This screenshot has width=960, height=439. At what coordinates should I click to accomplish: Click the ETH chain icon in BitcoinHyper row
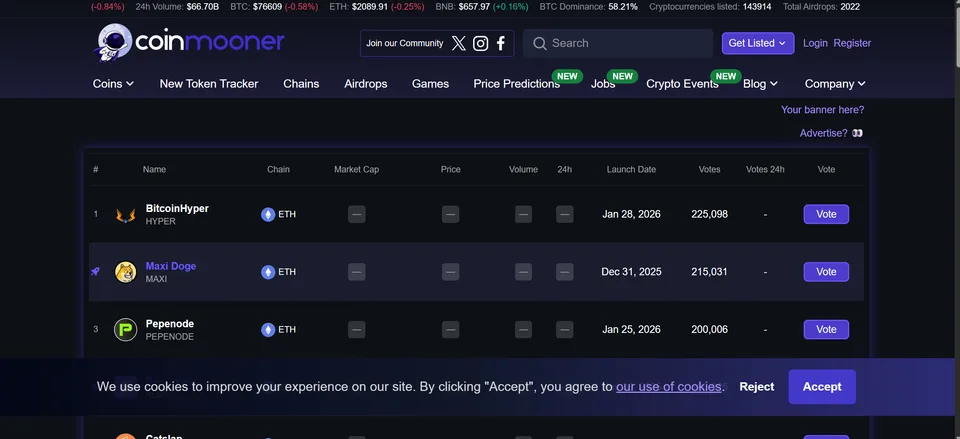pyautogui.click(x=268, y=214)
